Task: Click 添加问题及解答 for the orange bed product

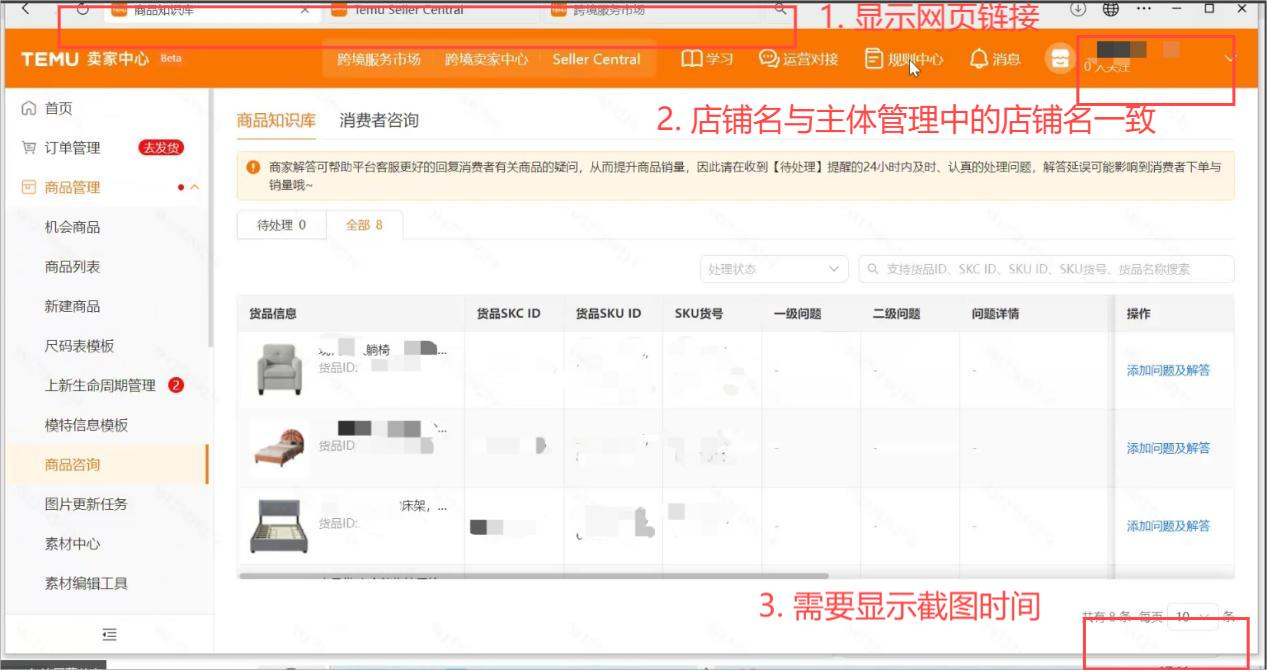Action: (1168, 448)
